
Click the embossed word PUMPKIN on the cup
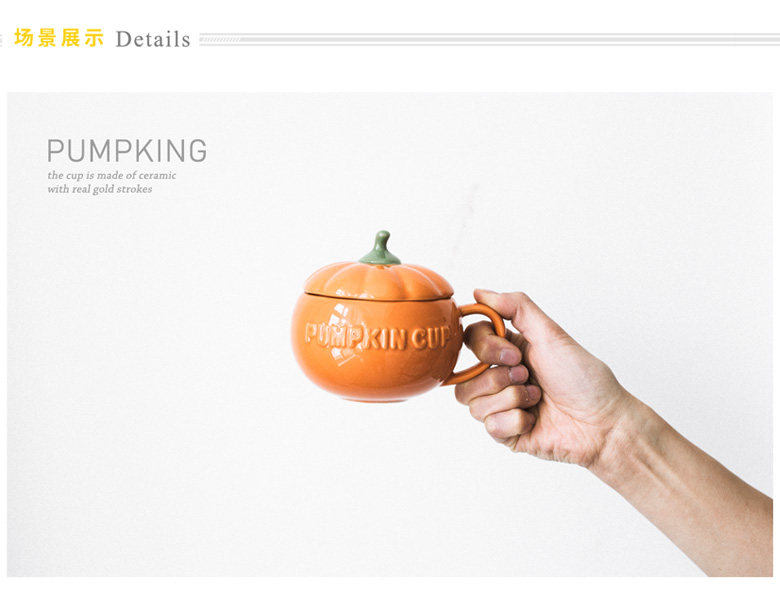coord(356,336)
